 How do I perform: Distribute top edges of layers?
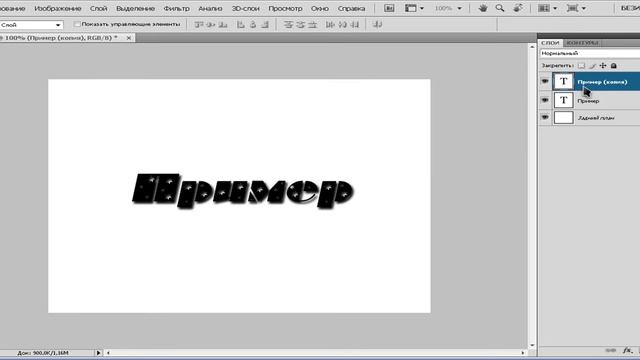(288, 25)
